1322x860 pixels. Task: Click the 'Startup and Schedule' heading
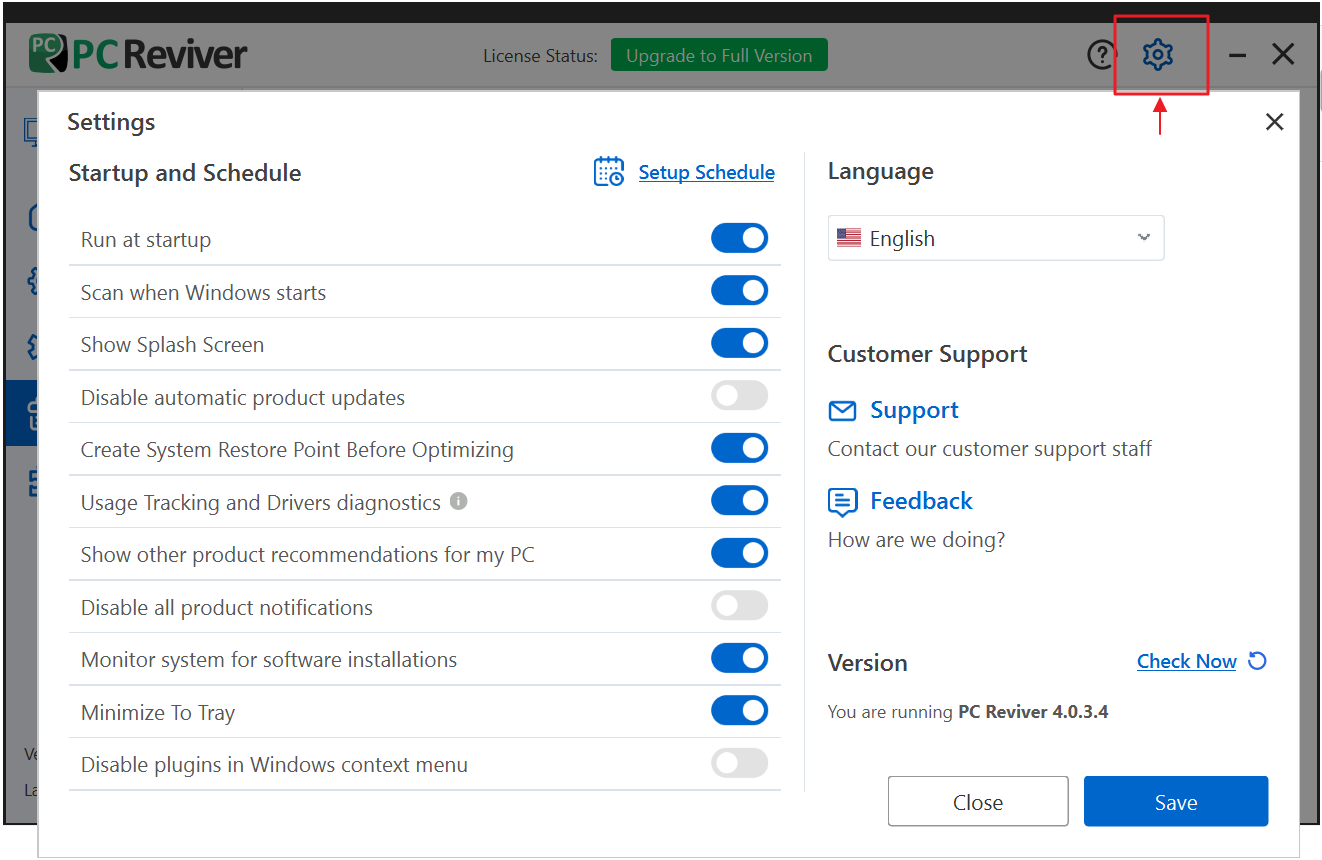pyautogui.click(x=185, y=173)
